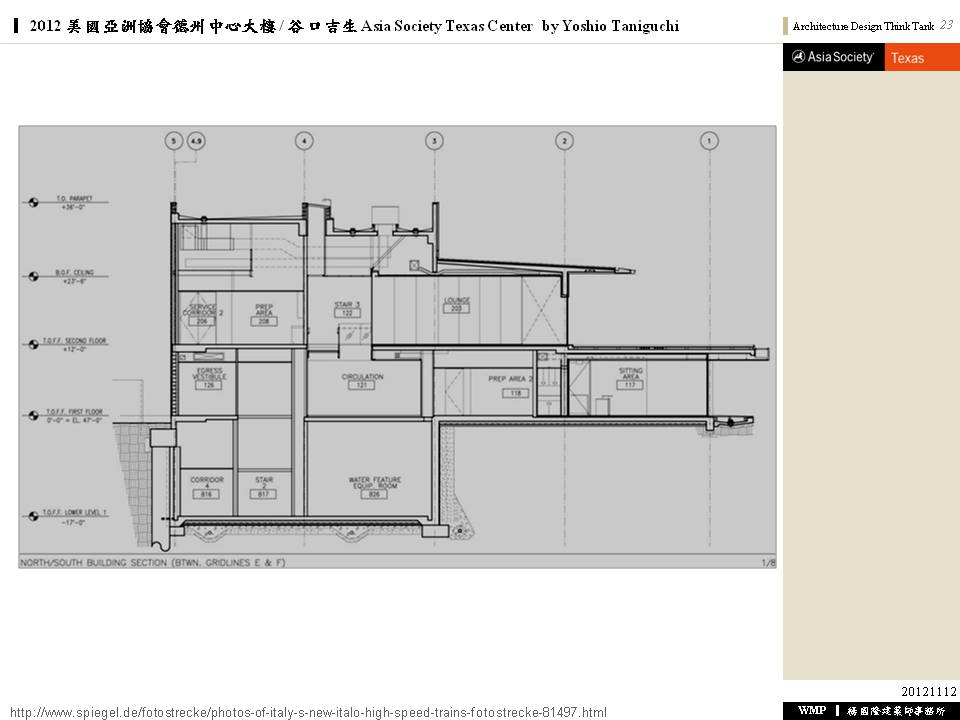Viewport: 960px width, 720px height.
Task: Click the Asia Society logo
Action: (833, 58)
